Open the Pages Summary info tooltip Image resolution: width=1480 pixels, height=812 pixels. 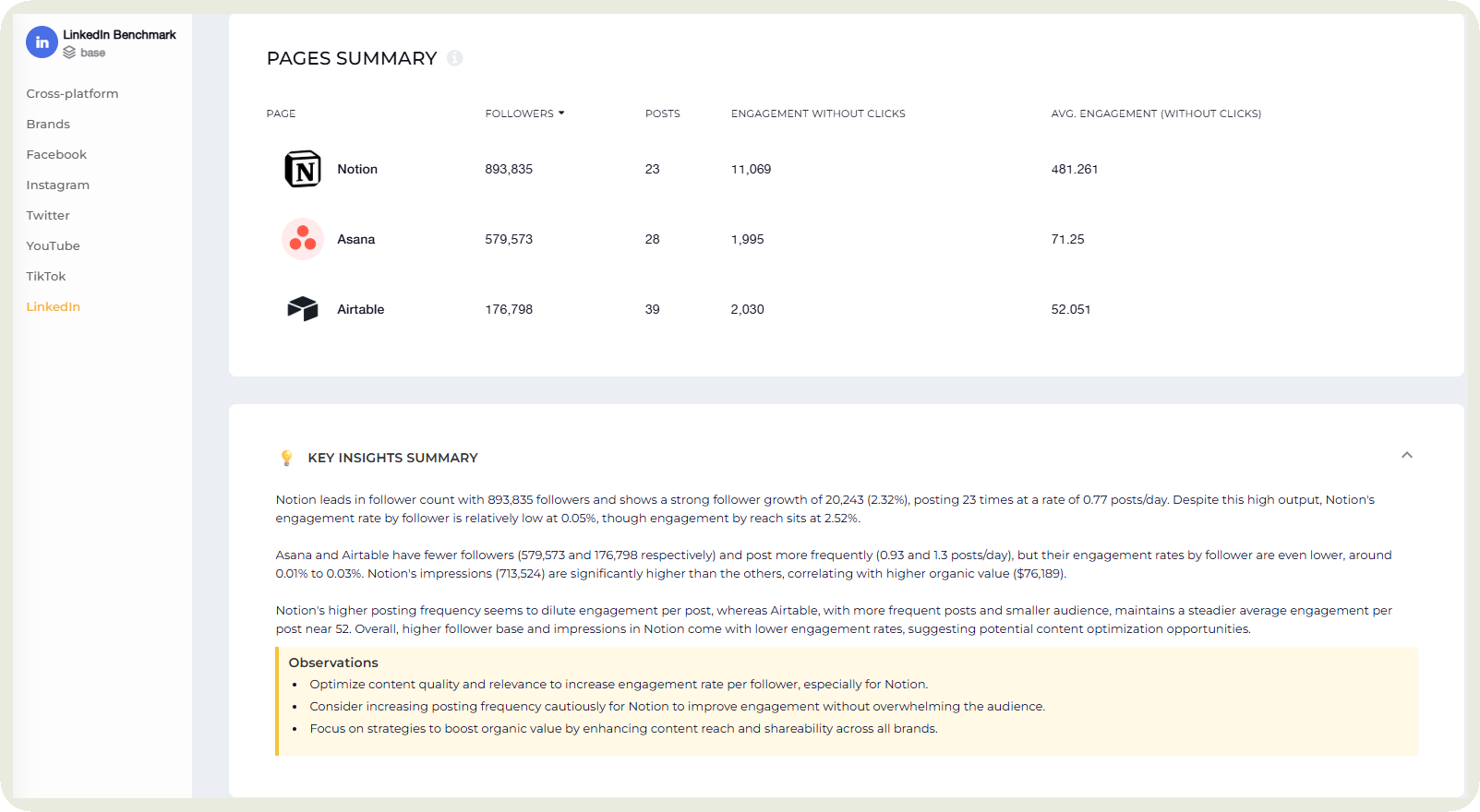click(x=453, y=58)
